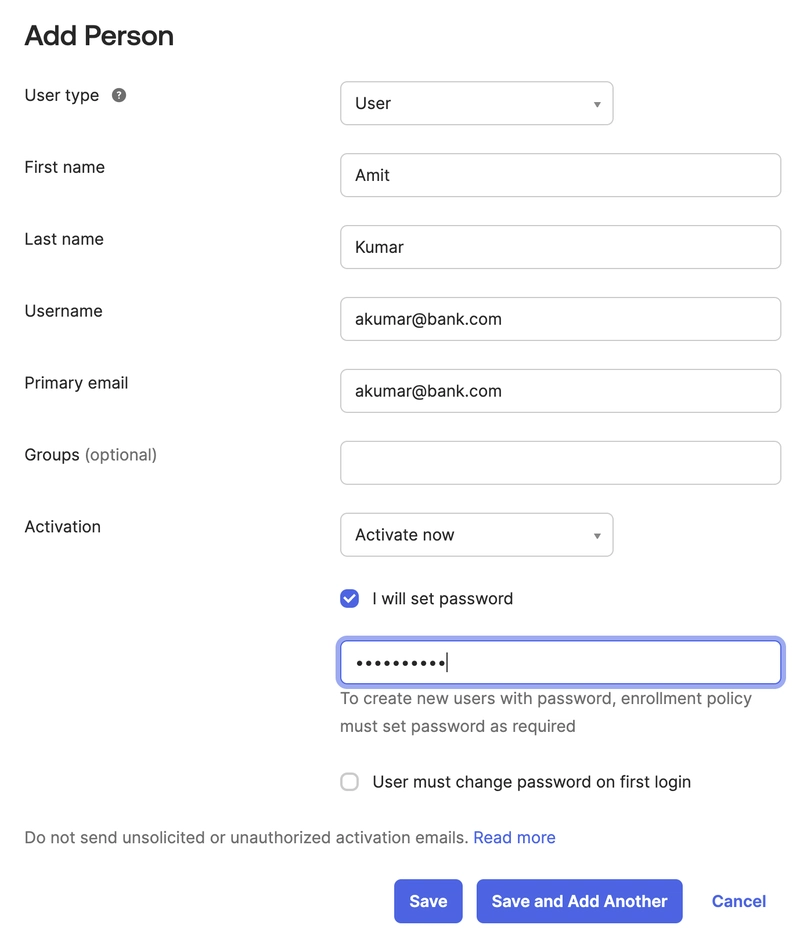
Task: Uncheck the I will set password checkbox
Action: [349, 598]
